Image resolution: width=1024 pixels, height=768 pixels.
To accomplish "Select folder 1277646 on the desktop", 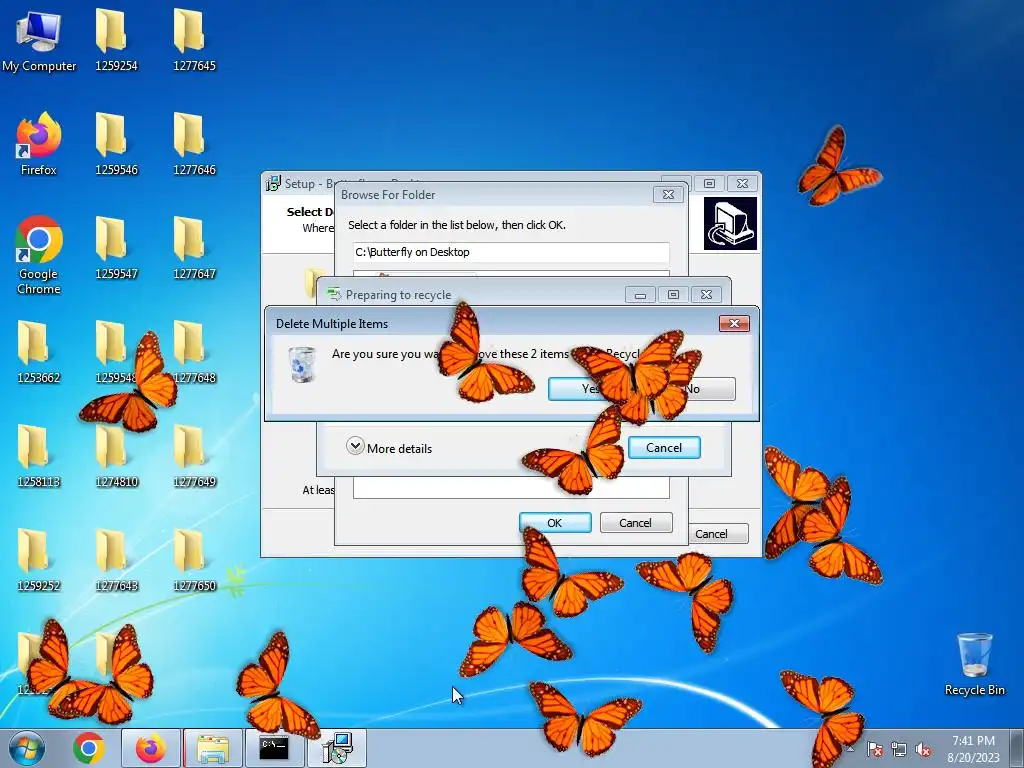I will tap(194, 144).
